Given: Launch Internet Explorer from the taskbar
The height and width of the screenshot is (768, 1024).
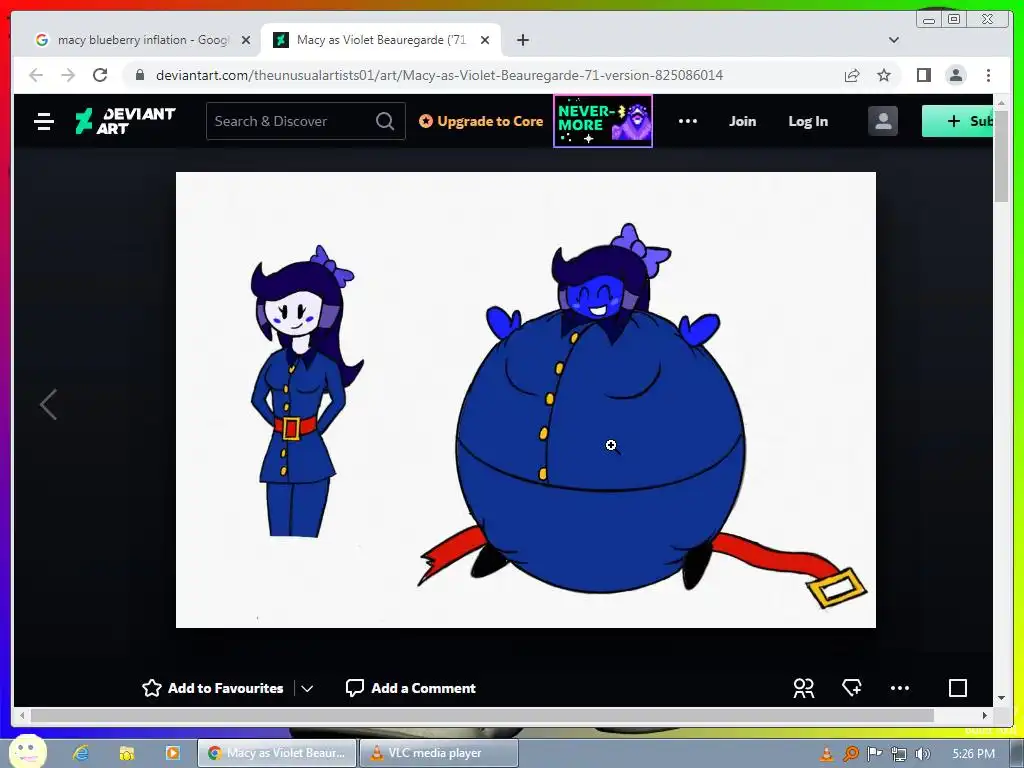Looking at the screenshot, I should coord(81,753).
